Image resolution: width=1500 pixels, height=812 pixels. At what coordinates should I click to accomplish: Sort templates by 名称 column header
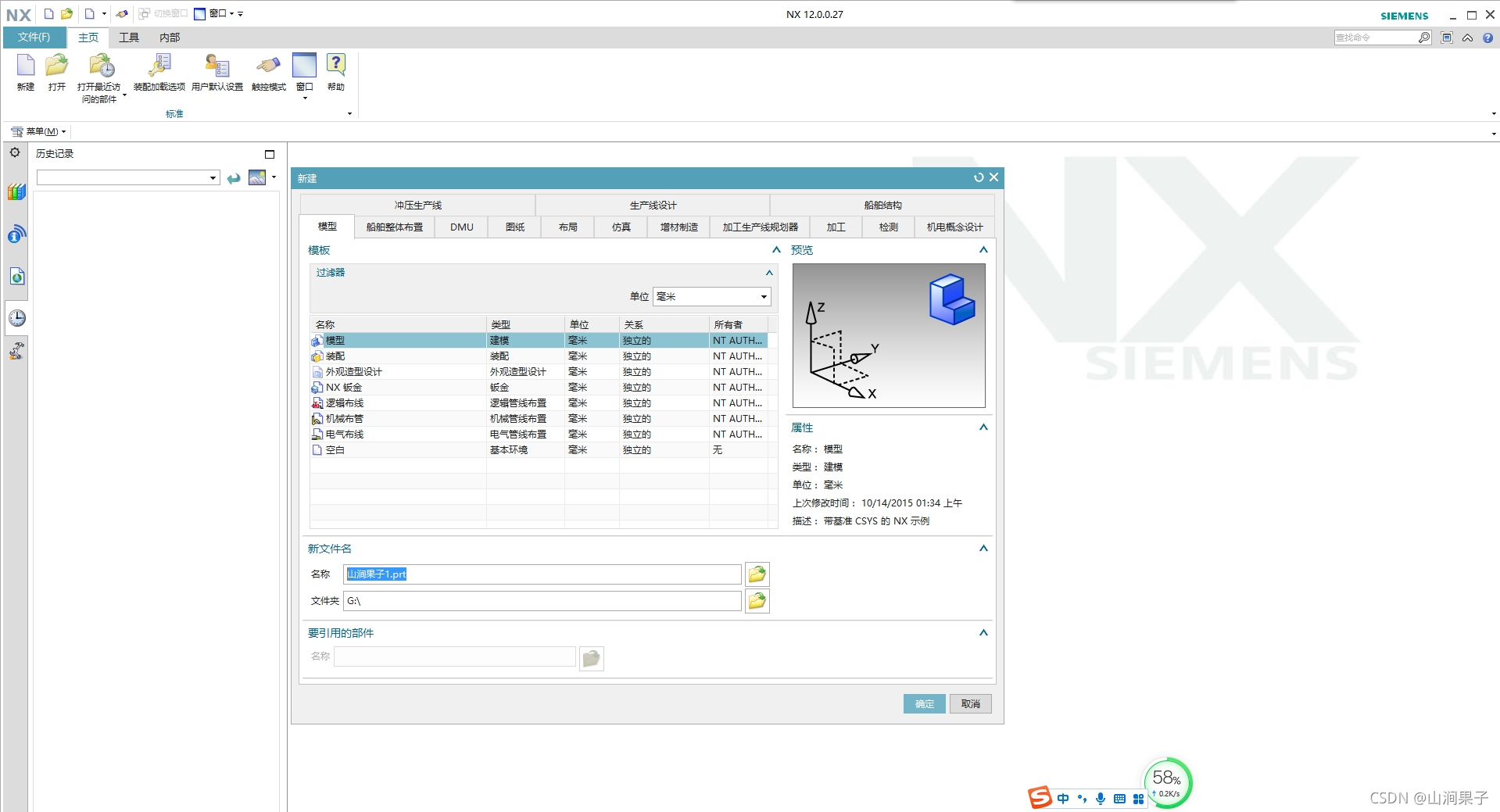[399, 324]
